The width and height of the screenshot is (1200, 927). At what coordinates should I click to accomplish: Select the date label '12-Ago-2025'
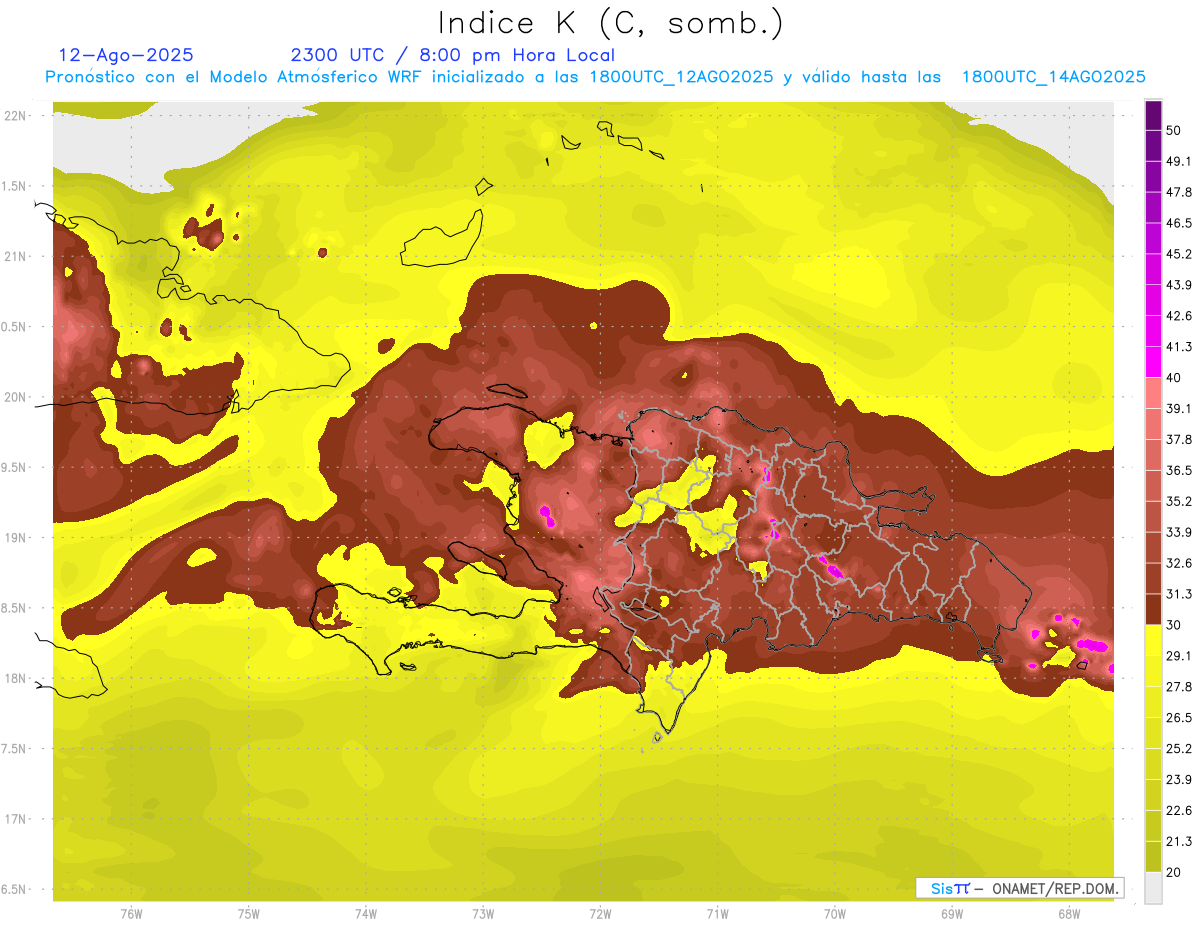[x=126, y=55]
